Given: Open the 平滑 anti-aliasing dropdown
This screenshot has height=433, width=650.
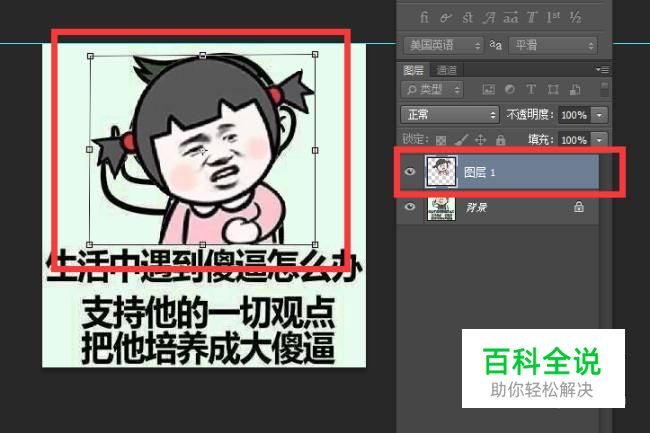Looking at the screenshot, I should point(553,45).
